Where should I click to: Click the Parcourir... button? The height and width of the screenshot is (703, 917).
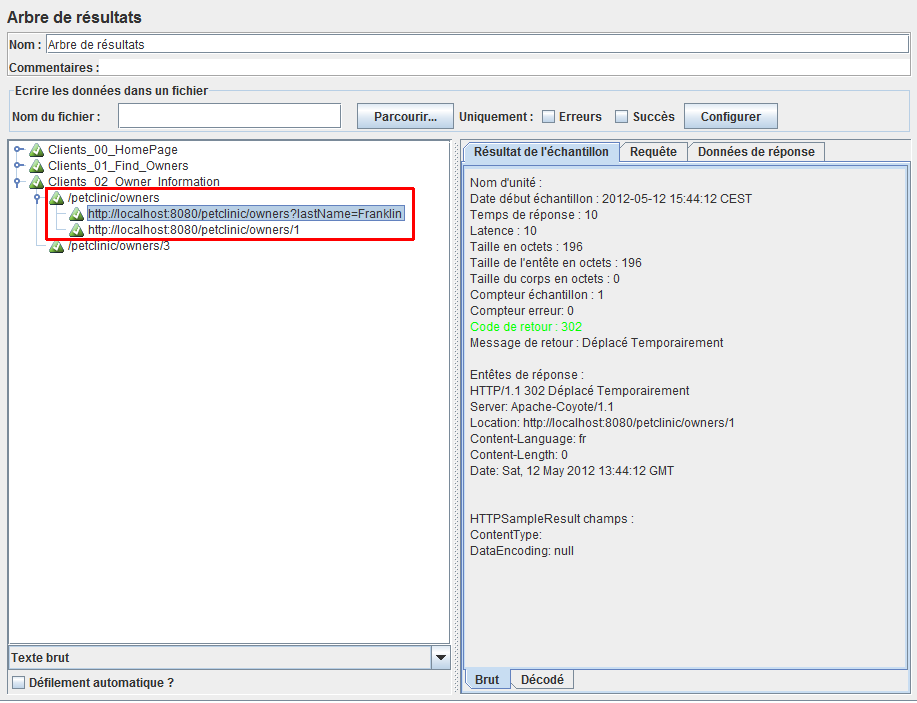pyautogui.click(x=405, y=117)
